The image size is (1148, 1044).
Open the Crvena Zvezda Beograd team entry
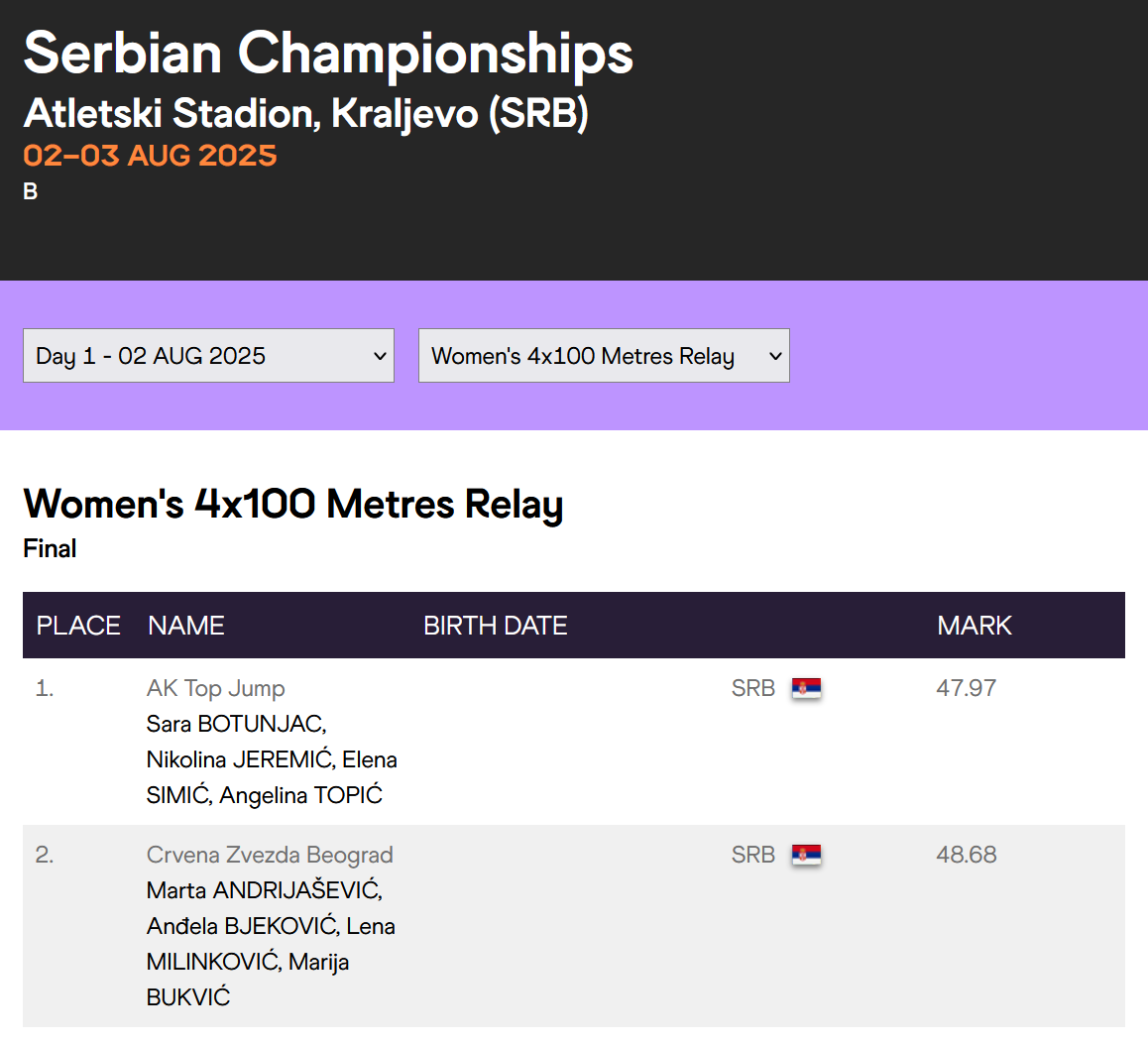point(270,855)
